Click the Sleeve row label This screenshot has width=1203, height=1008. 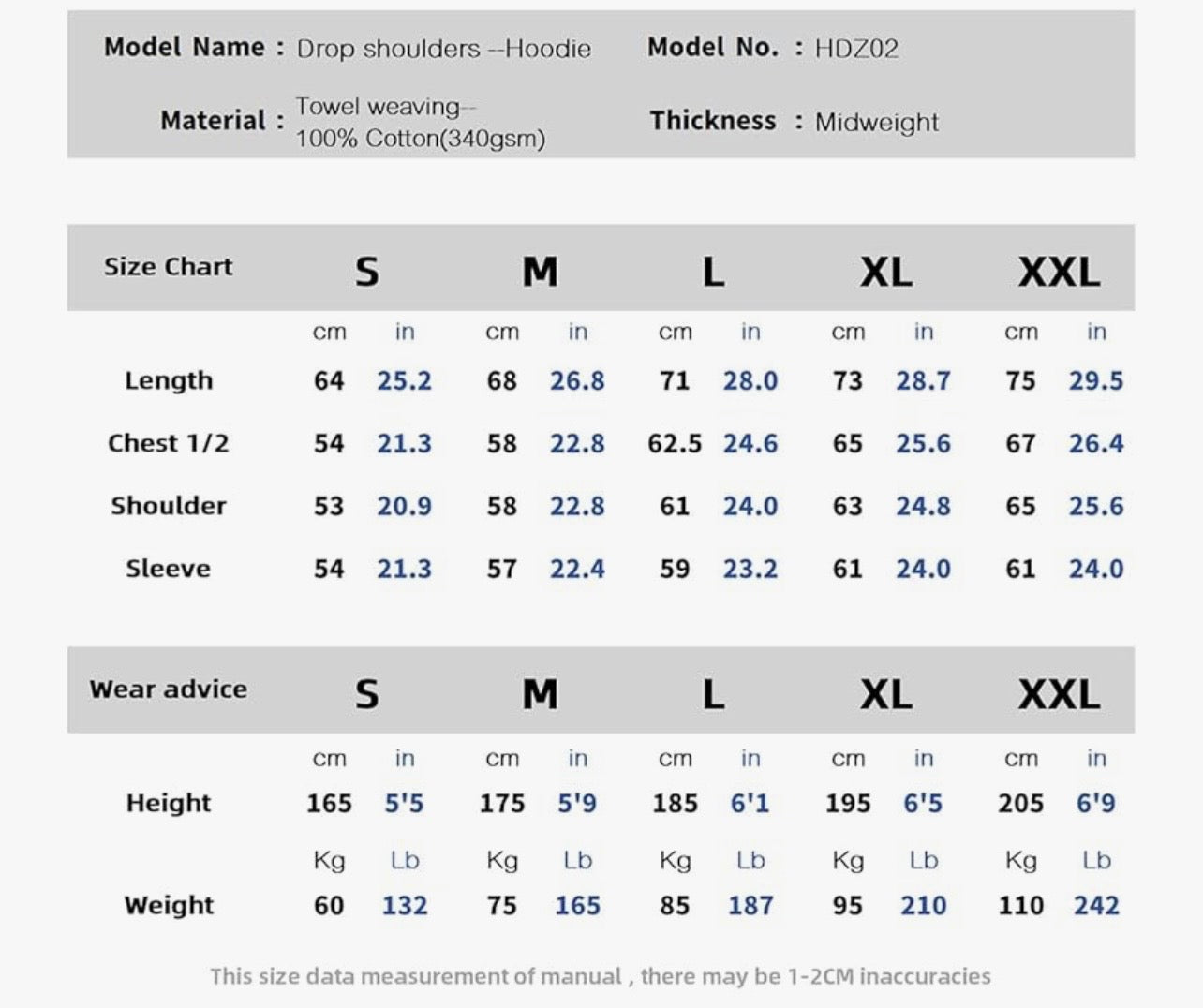pos(169,569)
